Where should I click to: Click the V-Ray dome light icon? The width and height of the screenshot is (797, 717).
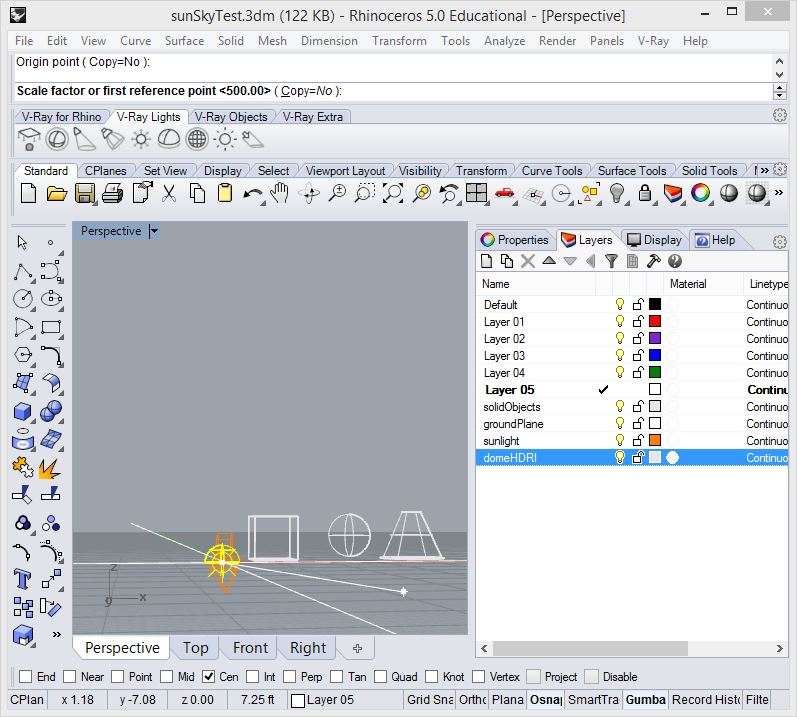(x=169, y=139)
